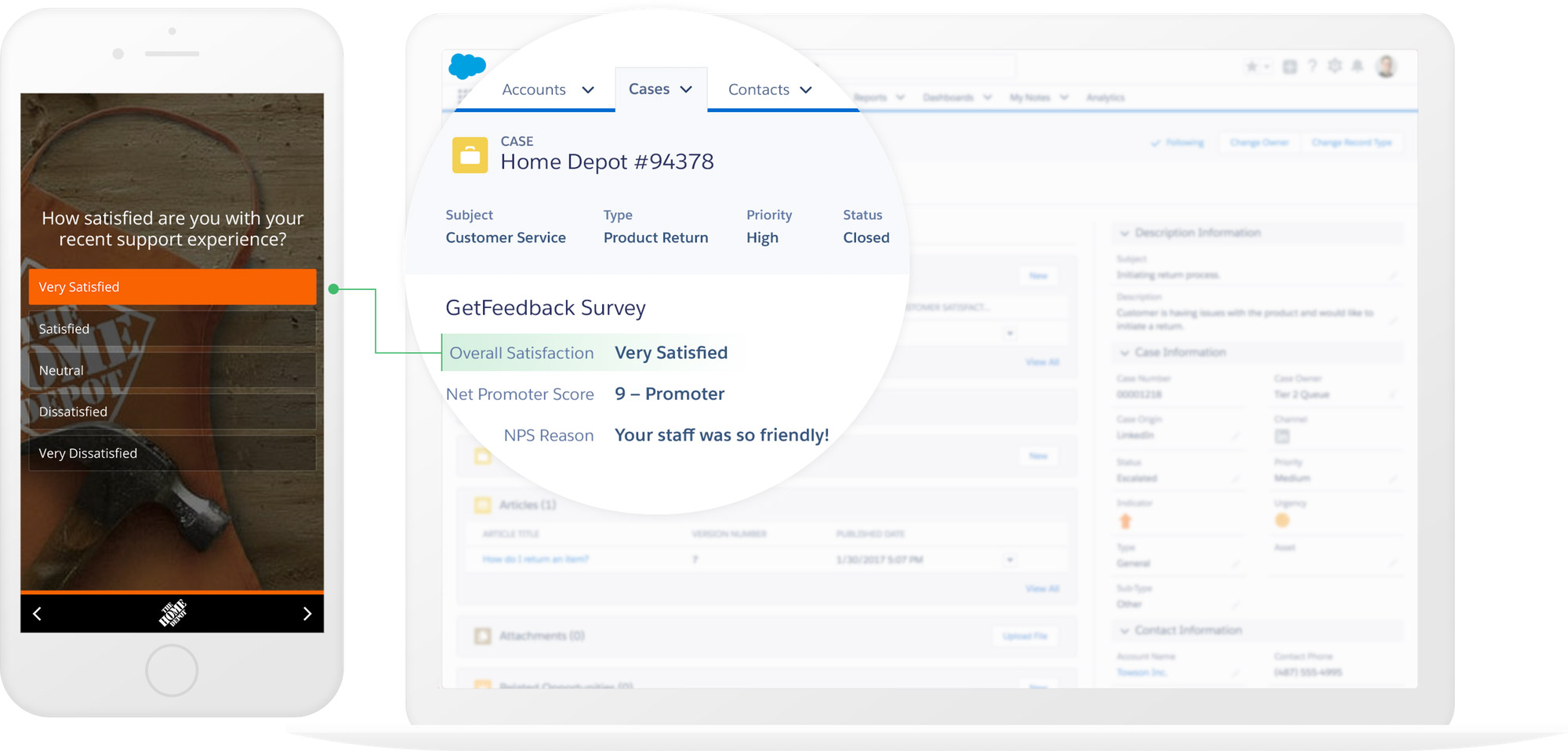Screen dimensions: 1568x751
Task: Select the Satisfied survey option
Action: click(172, 328)
